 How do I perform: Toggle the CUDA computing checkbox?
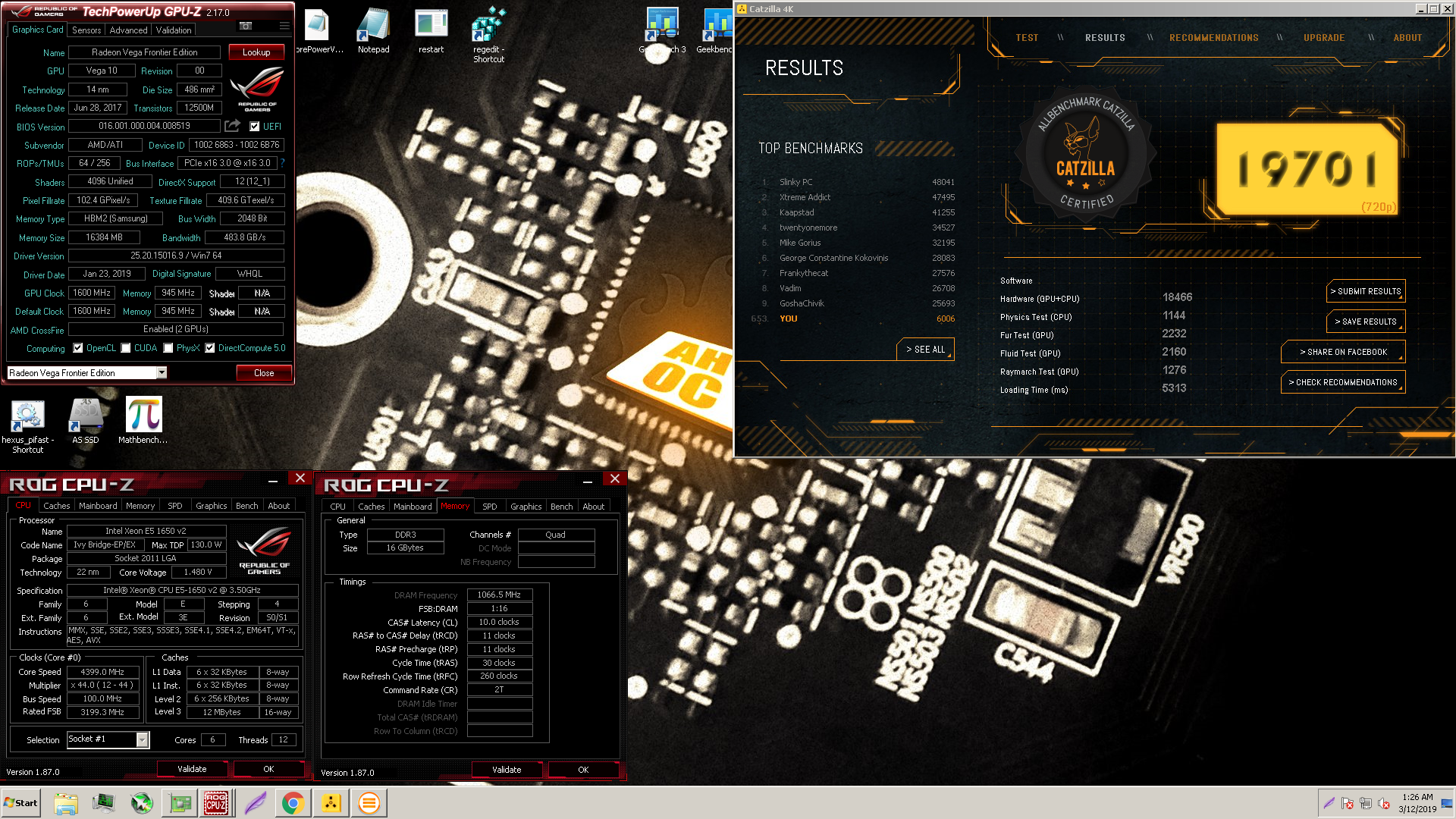(x=126, y=348)
